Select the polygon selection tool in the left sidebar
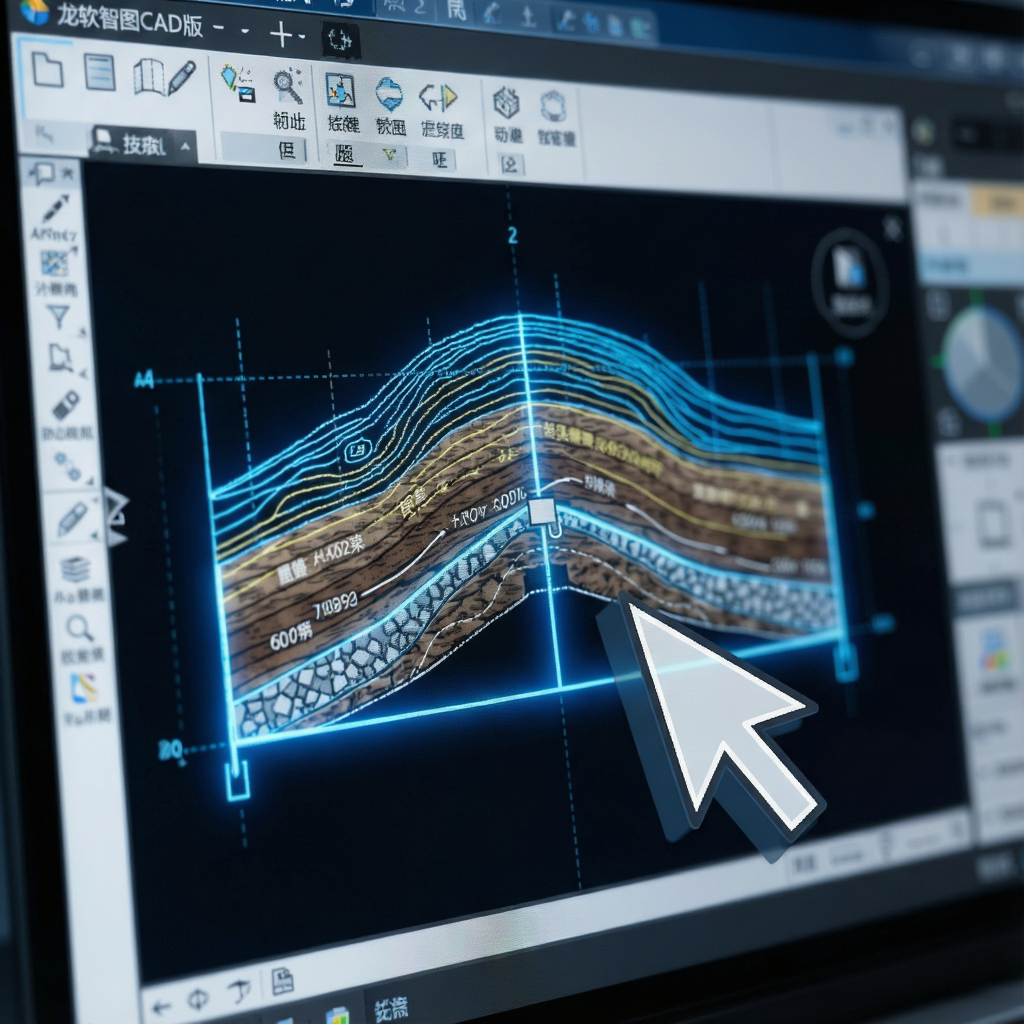The height and width of the screenshot is (1024, 1024). click(61, 358)
